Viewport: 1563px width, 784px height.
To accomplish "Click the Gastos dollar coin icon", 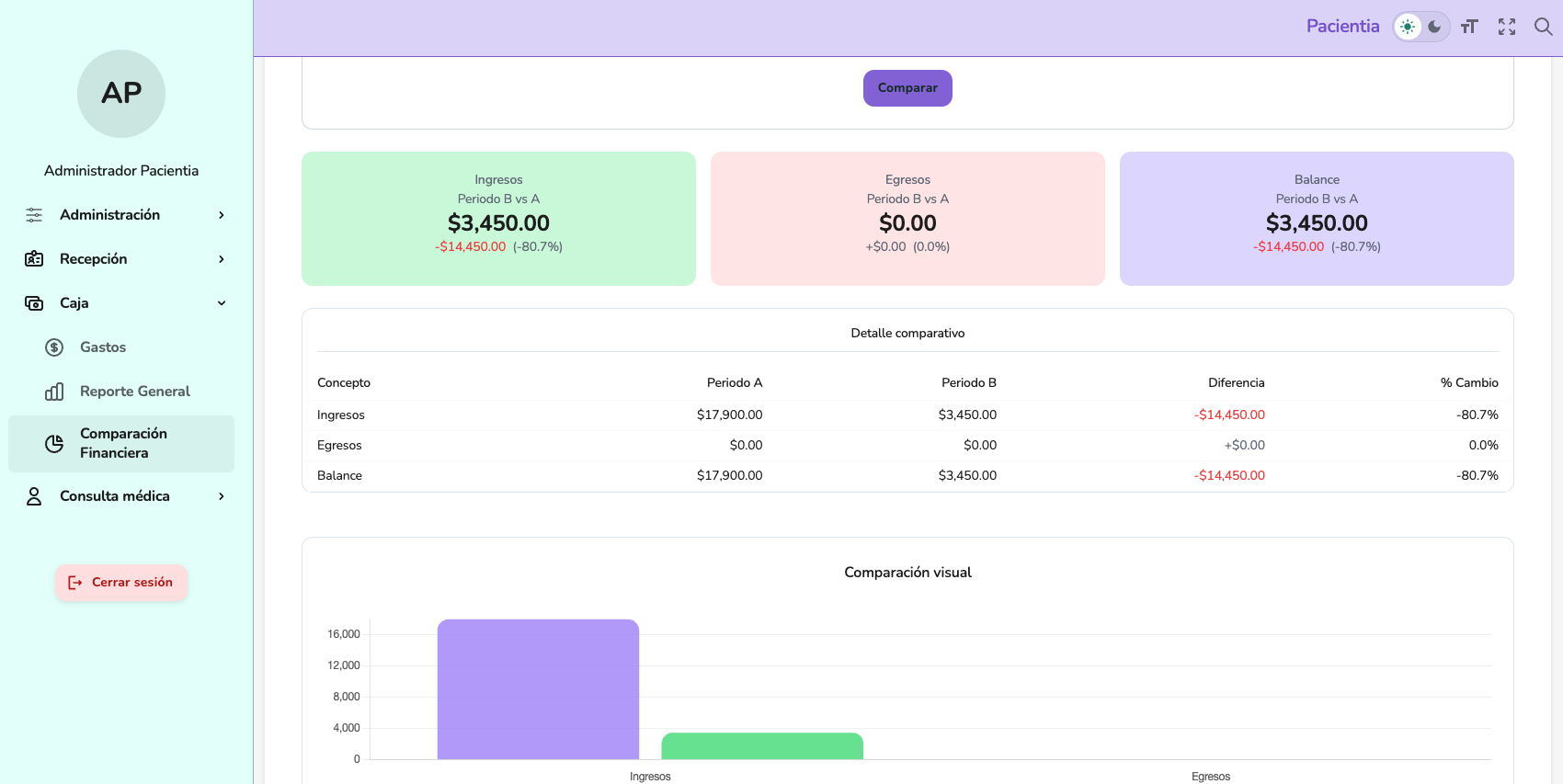I will coord(54,347).
